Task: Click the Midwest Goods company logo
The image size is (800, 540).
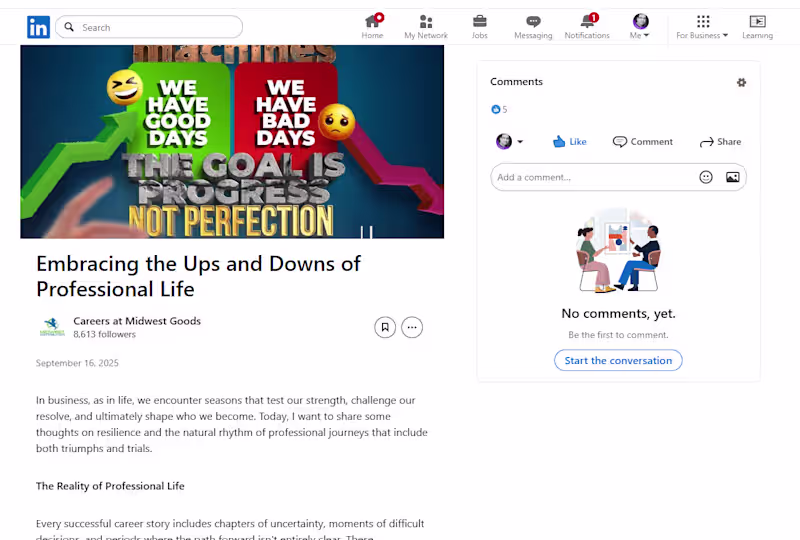Action: pyautogui.click(x=52, y=327)
